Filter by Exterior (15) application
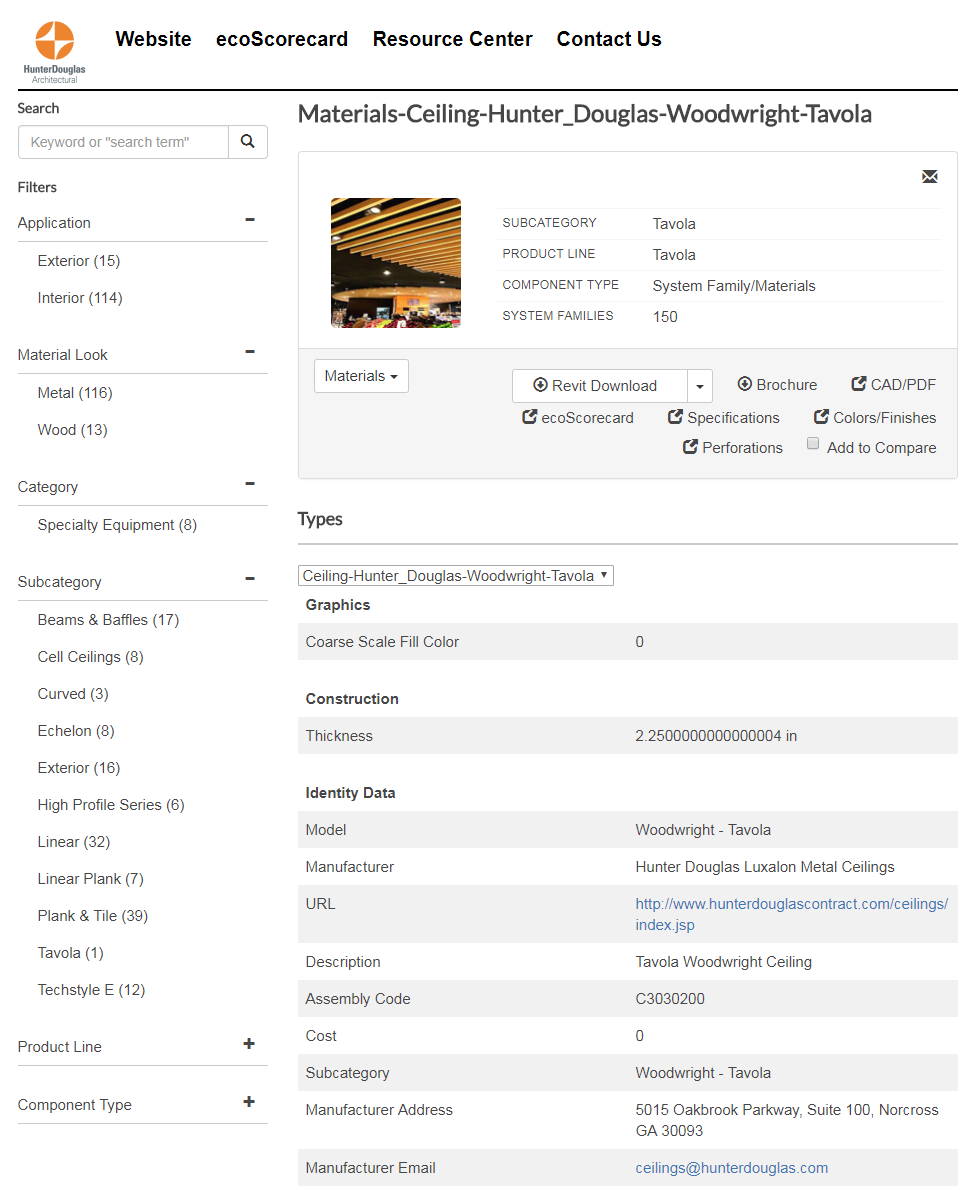980x1199 pixels. (x=79, y=261)
